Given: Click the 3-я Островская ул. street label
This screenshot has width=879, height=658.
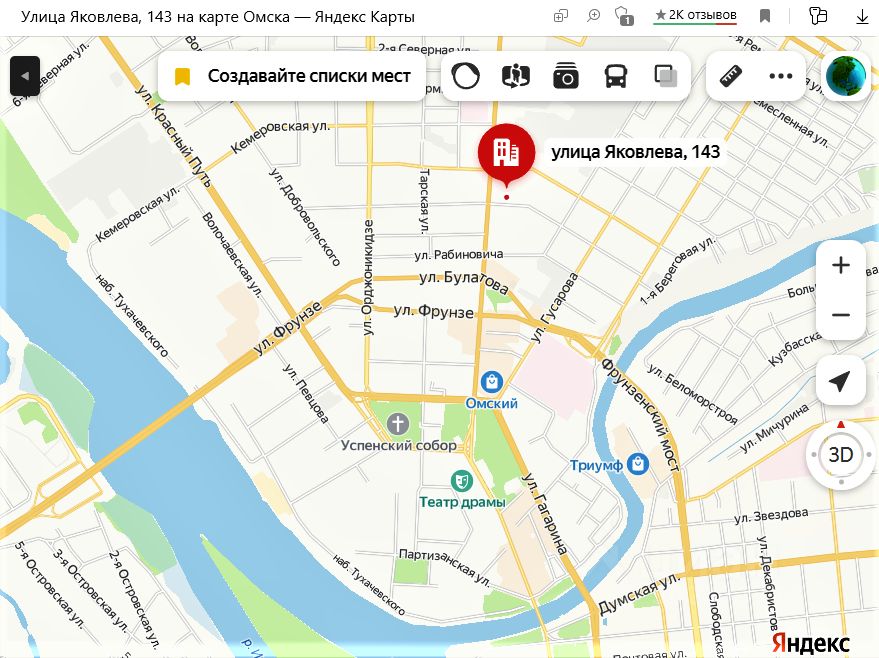Looking at the screenshot, I should coord(90,589).
